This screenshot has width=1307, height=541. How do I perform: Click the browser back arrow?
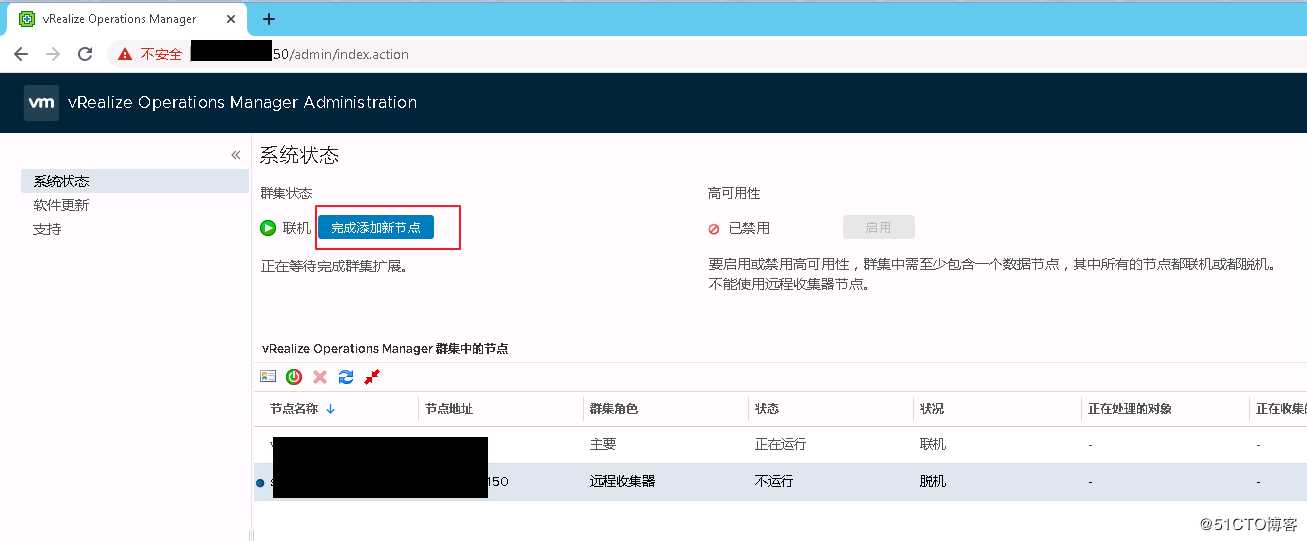(21, 54)
